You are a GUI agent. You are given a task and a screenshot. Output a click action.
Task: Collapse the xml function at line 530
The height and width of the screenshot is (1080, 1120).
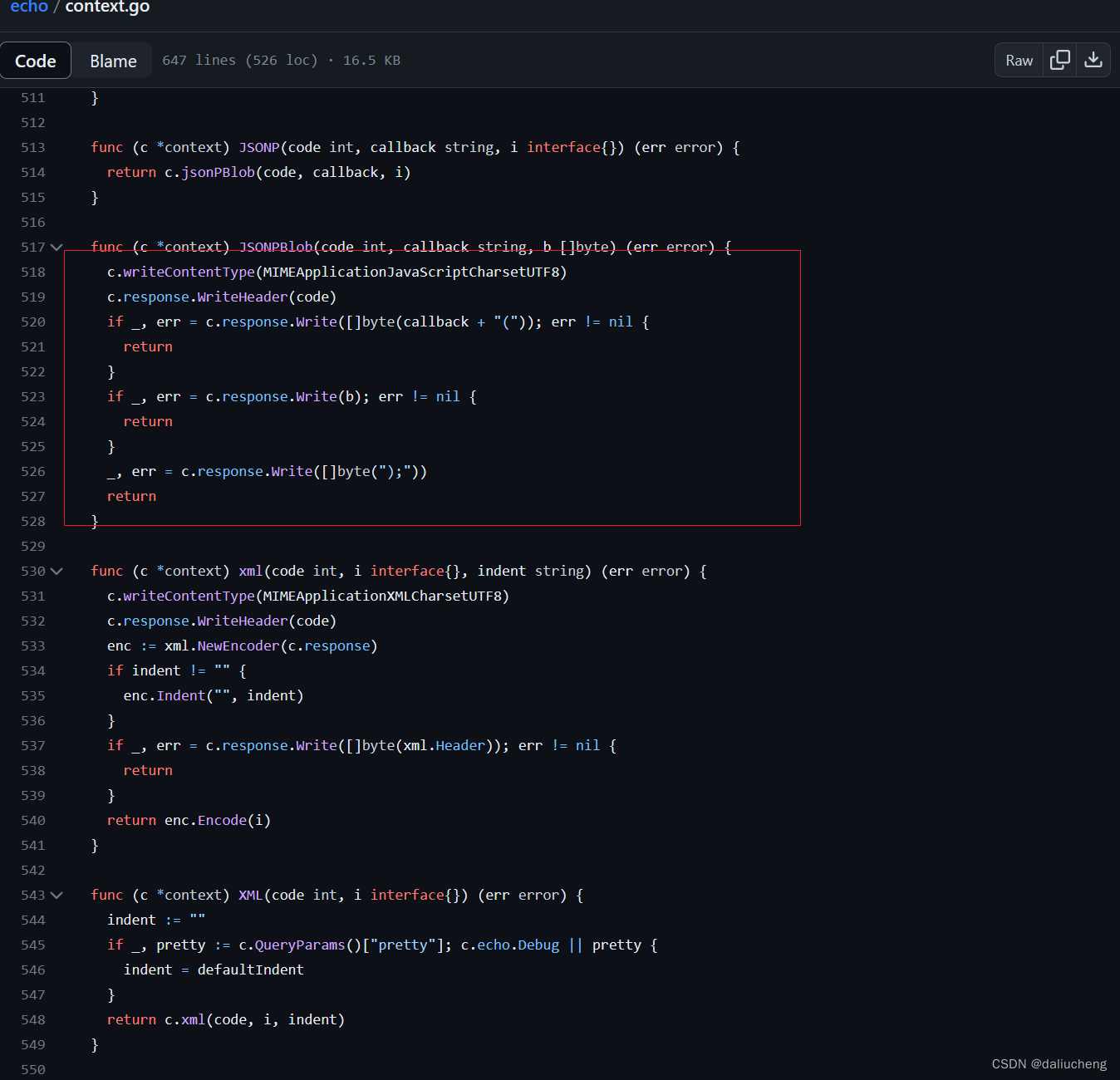coord(56,571)
